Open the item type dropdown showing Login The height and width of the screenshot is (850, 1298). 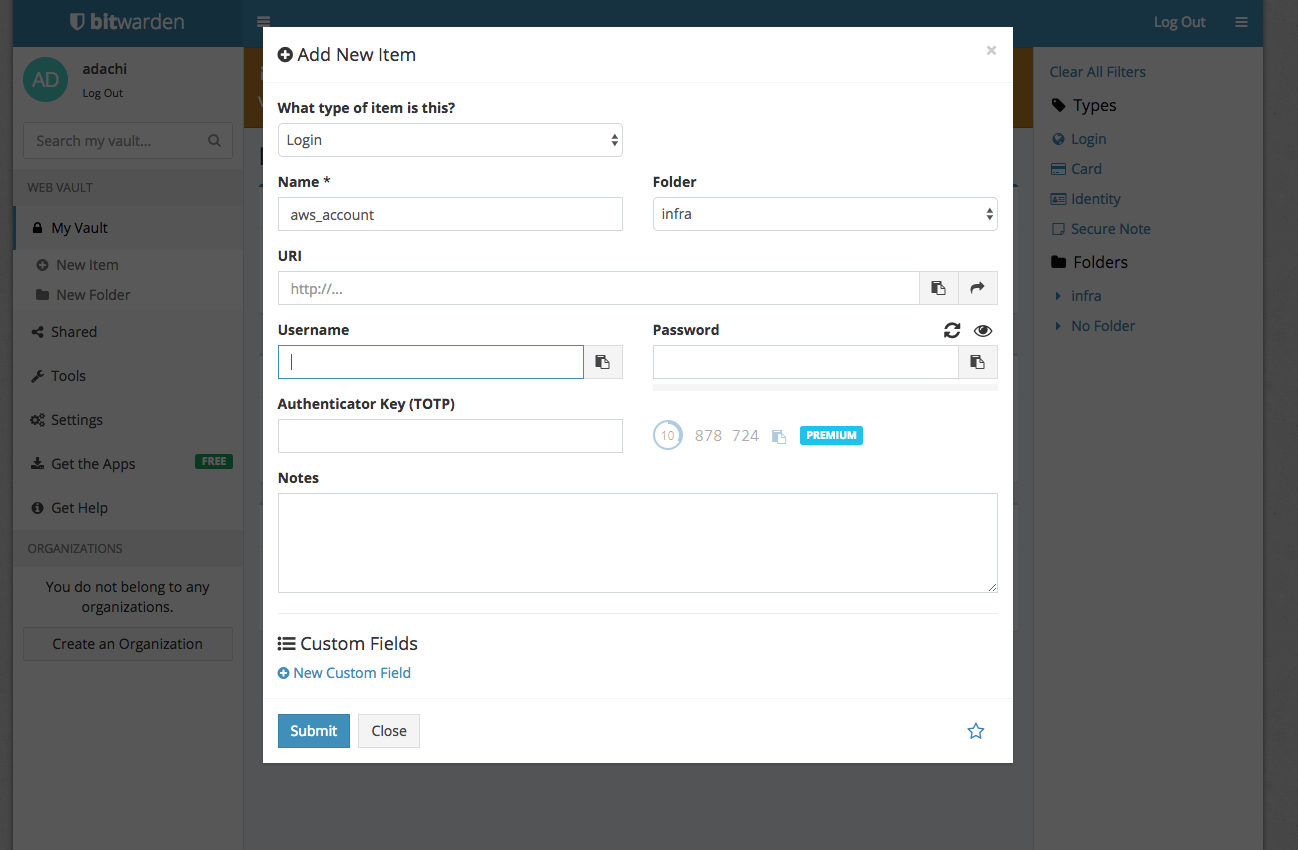(x=450, y=140)
